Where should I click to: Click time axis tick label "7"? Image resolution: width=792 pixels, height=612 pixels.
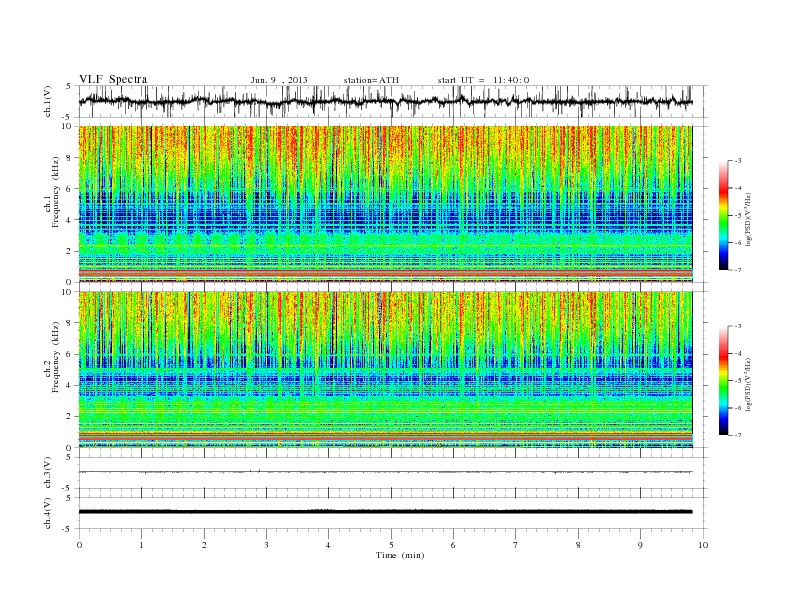click(516, 545)
